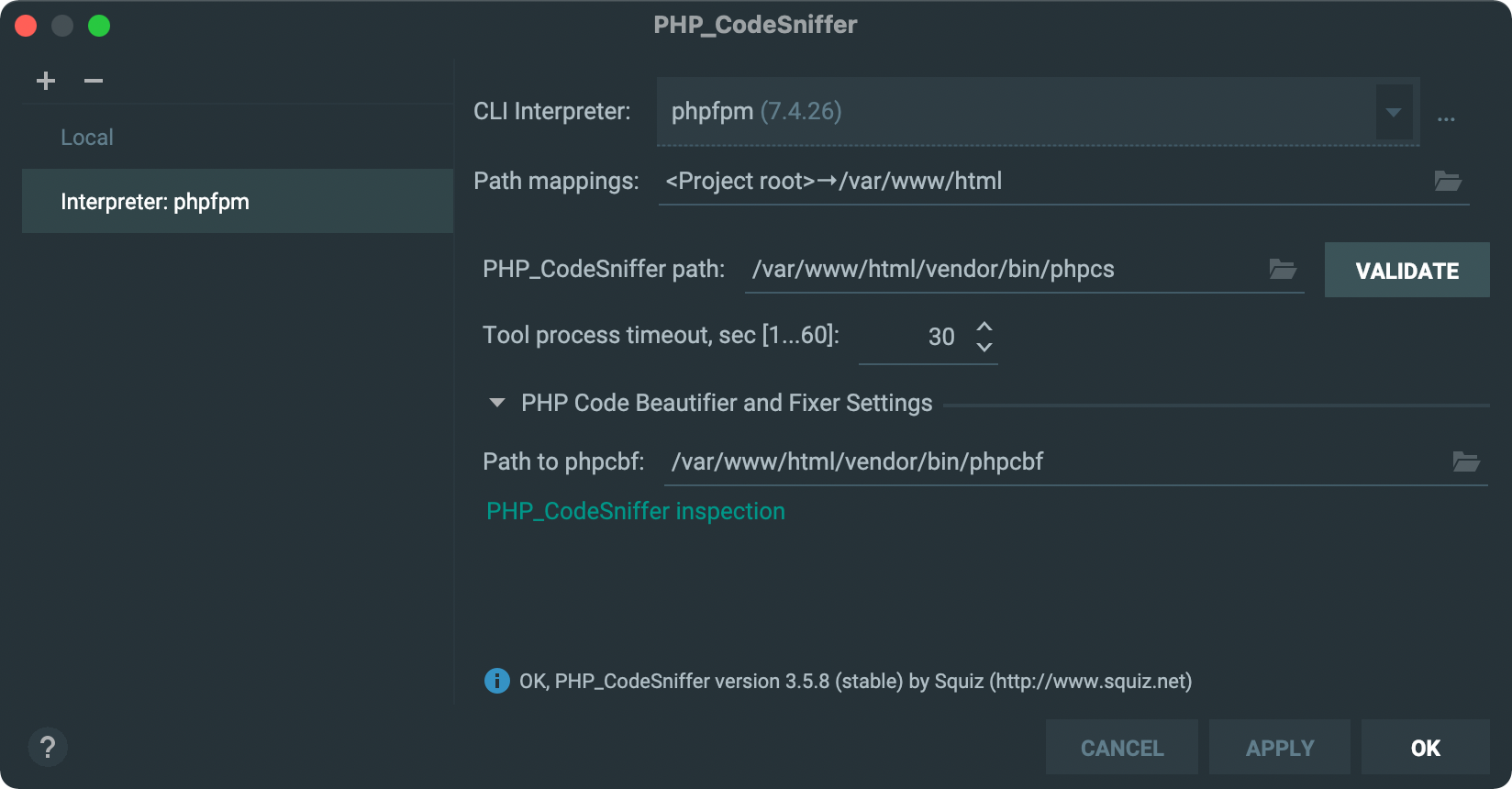Viewport: 1512px width, 789px height.
Task: Click the info icon beside validation message
Action: point(496,681)
